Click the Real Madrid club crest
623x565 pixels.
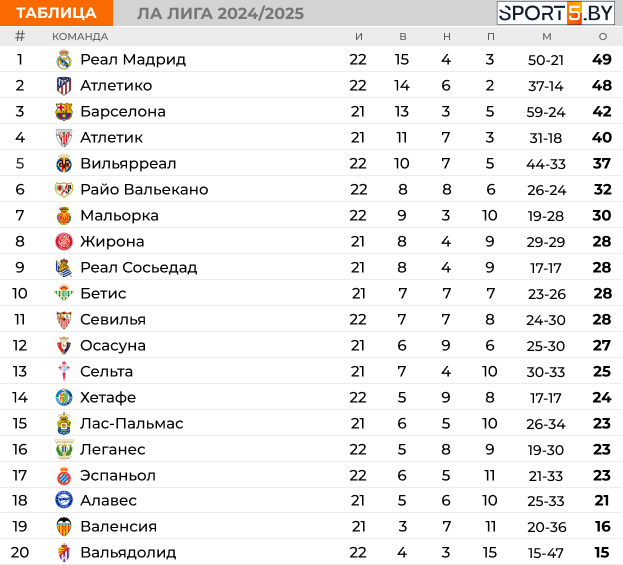tap(64, 60)
